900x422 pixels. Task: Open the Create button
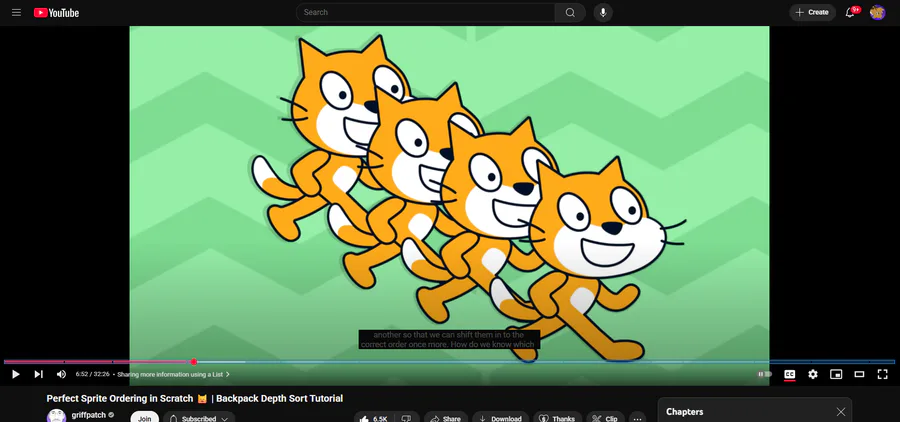pos(812,13)
